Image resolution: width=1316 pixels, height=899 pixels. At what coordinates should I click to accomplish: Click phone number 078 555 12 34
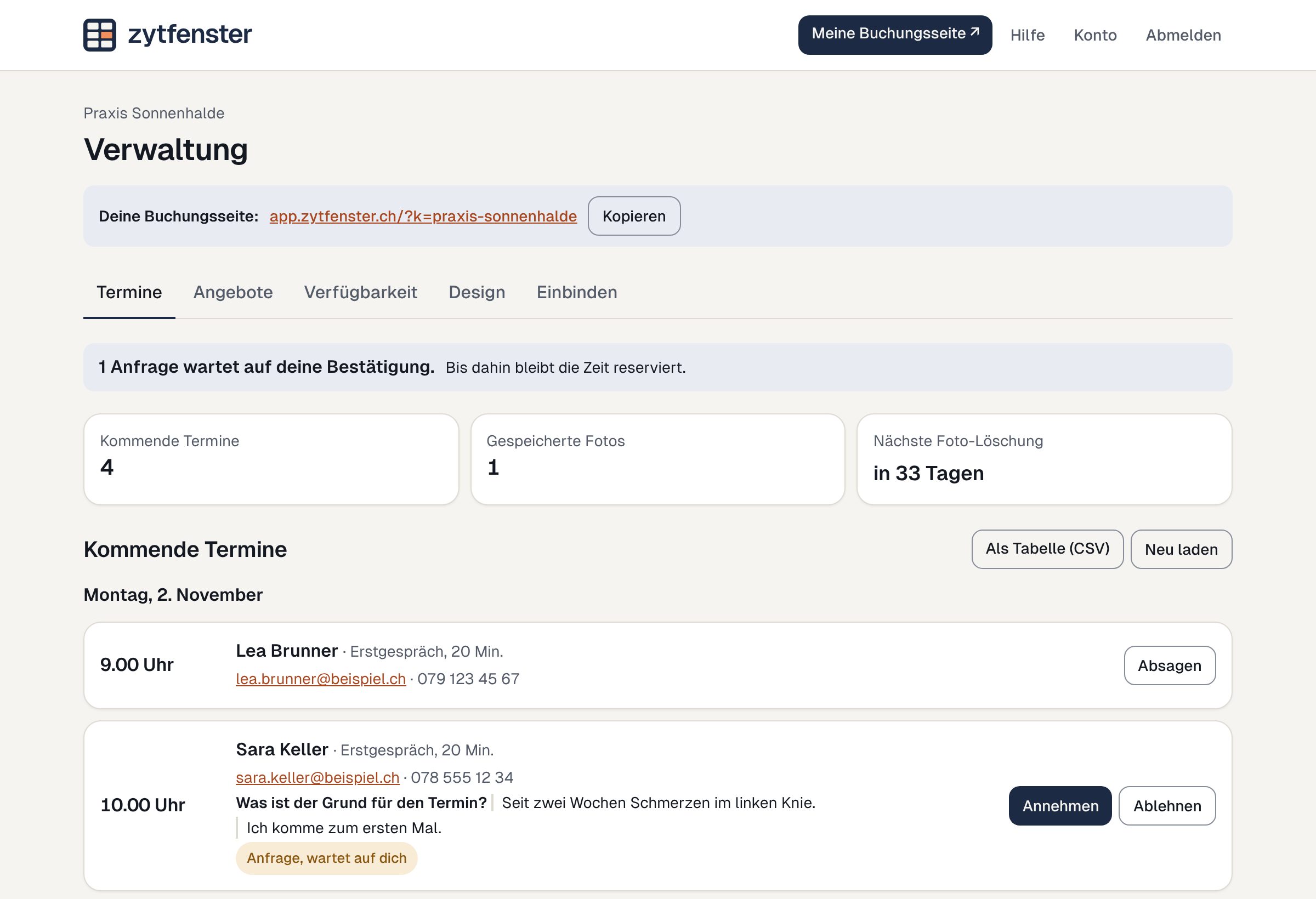(x=462, y=777)
